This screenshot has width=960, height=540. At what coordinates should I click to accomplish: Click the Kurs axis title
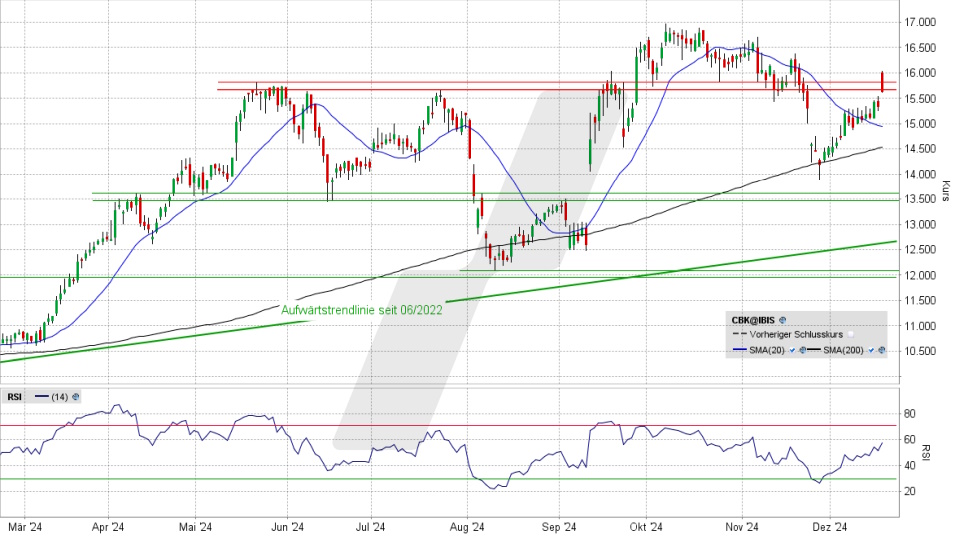point(945,190)
